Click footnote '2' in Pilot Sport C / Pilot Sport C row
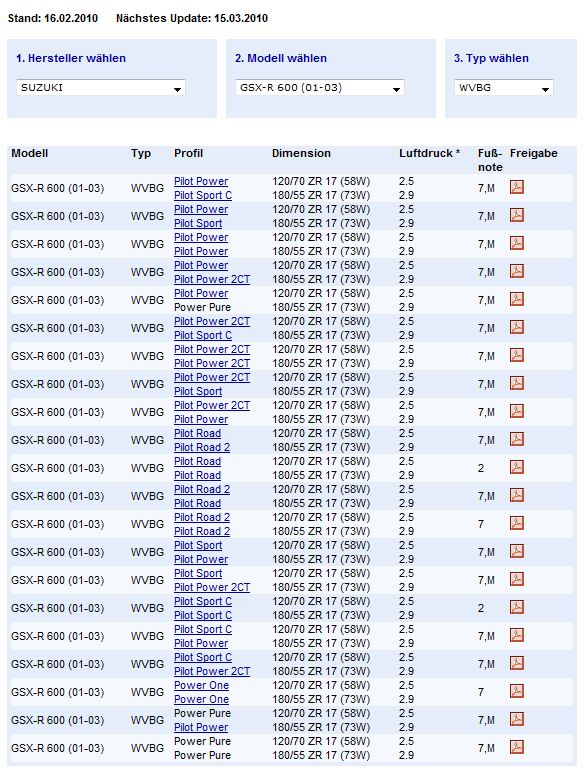This screenshot has height=774, width=585. tap(481, 608)
